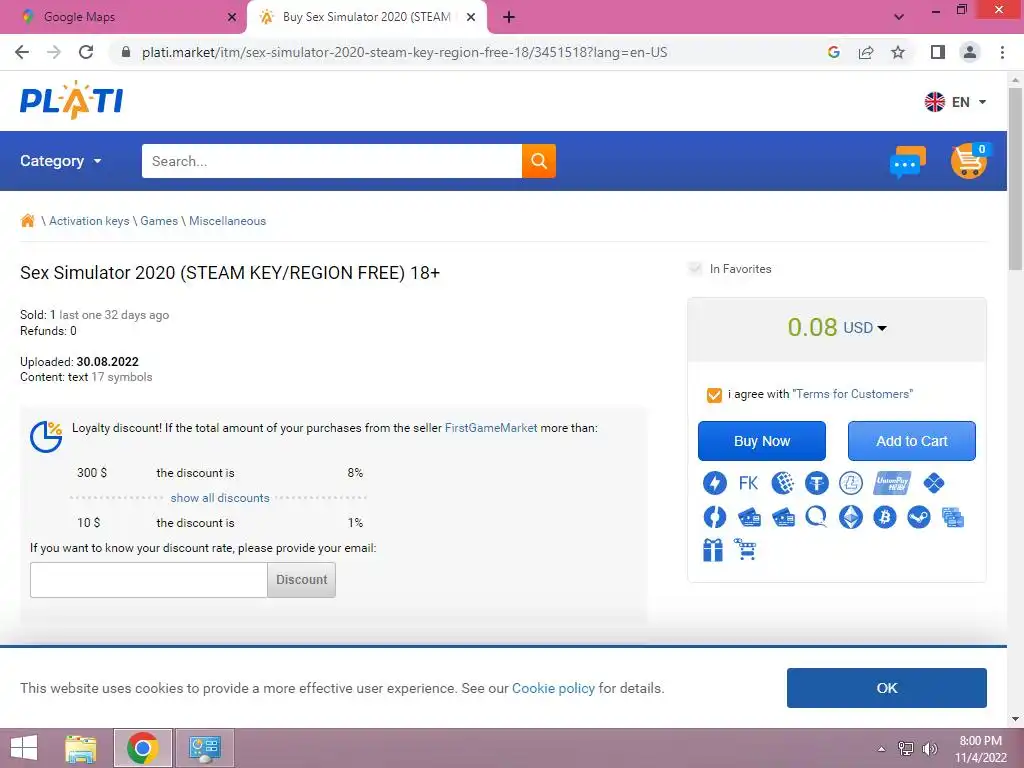Click the share page icon
This screenshot has width=1024, height=768.
[866, 52]
